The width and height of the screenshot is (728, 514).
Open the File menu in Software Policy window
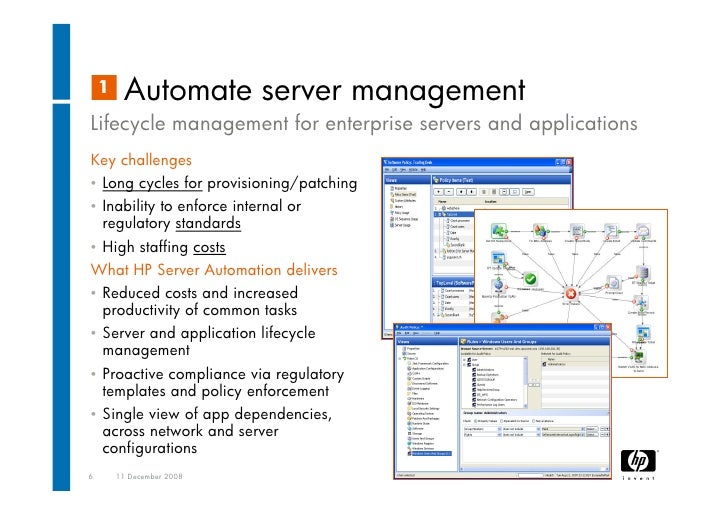click(387, 169)
